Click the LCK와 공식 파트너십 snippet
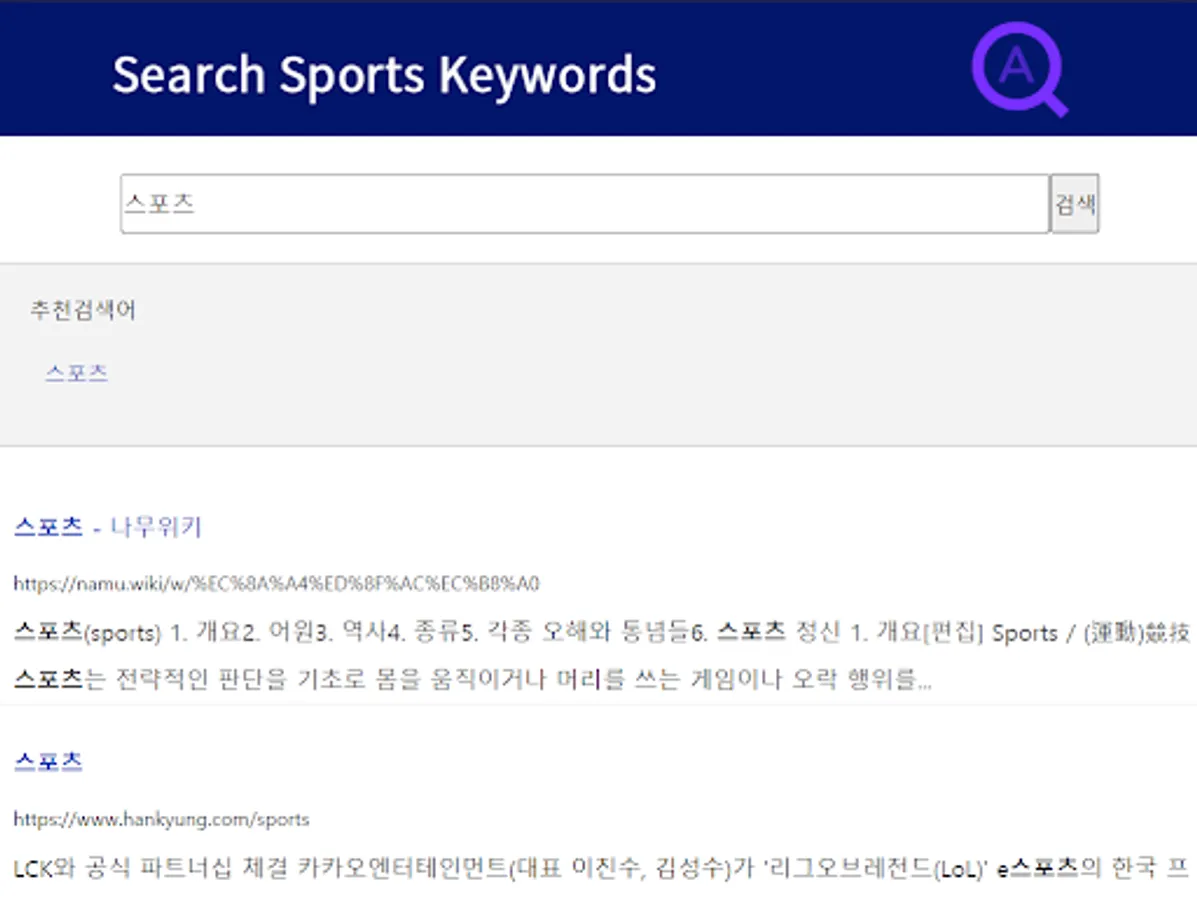 pos(602,868)
